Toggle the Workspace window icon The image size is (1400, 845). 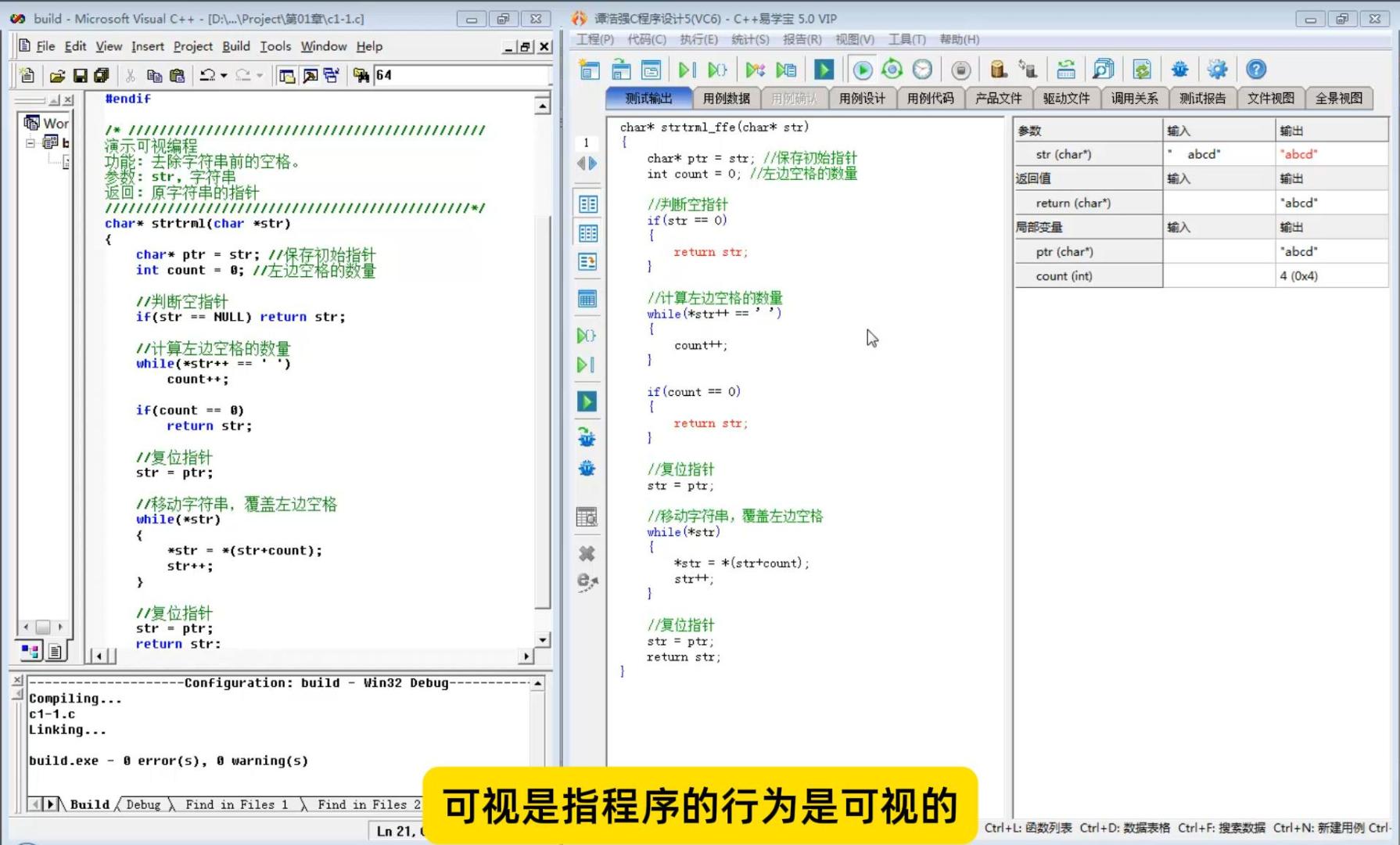point(287,75)
